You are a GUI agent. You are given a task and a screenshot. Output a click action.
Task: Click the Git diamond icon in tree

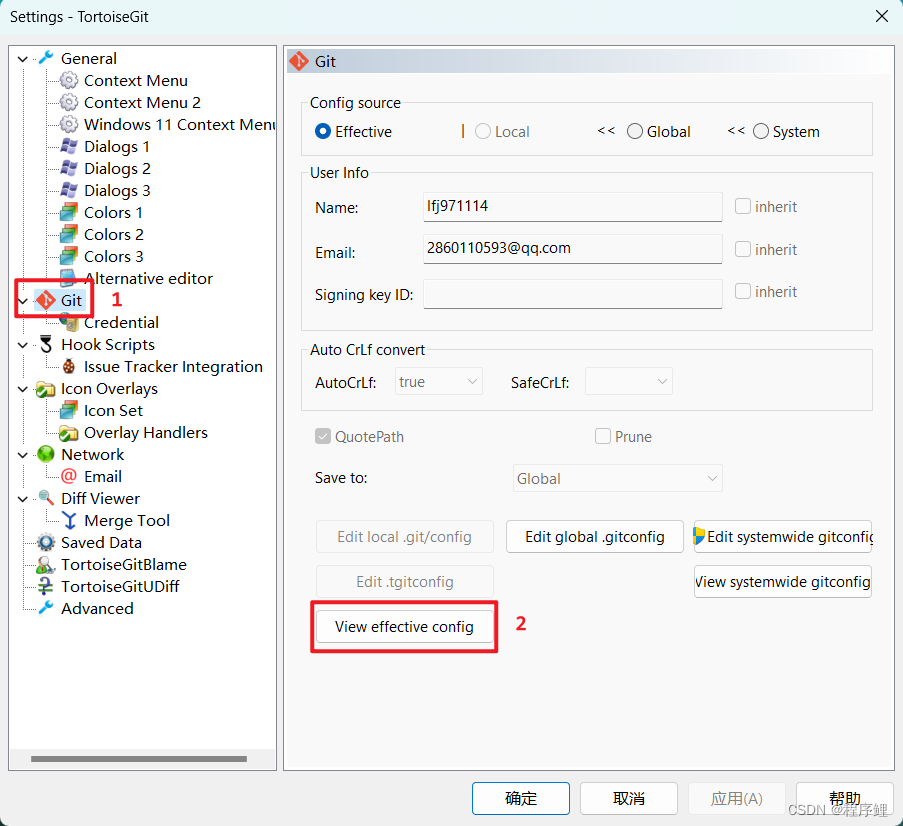(45, 300)
